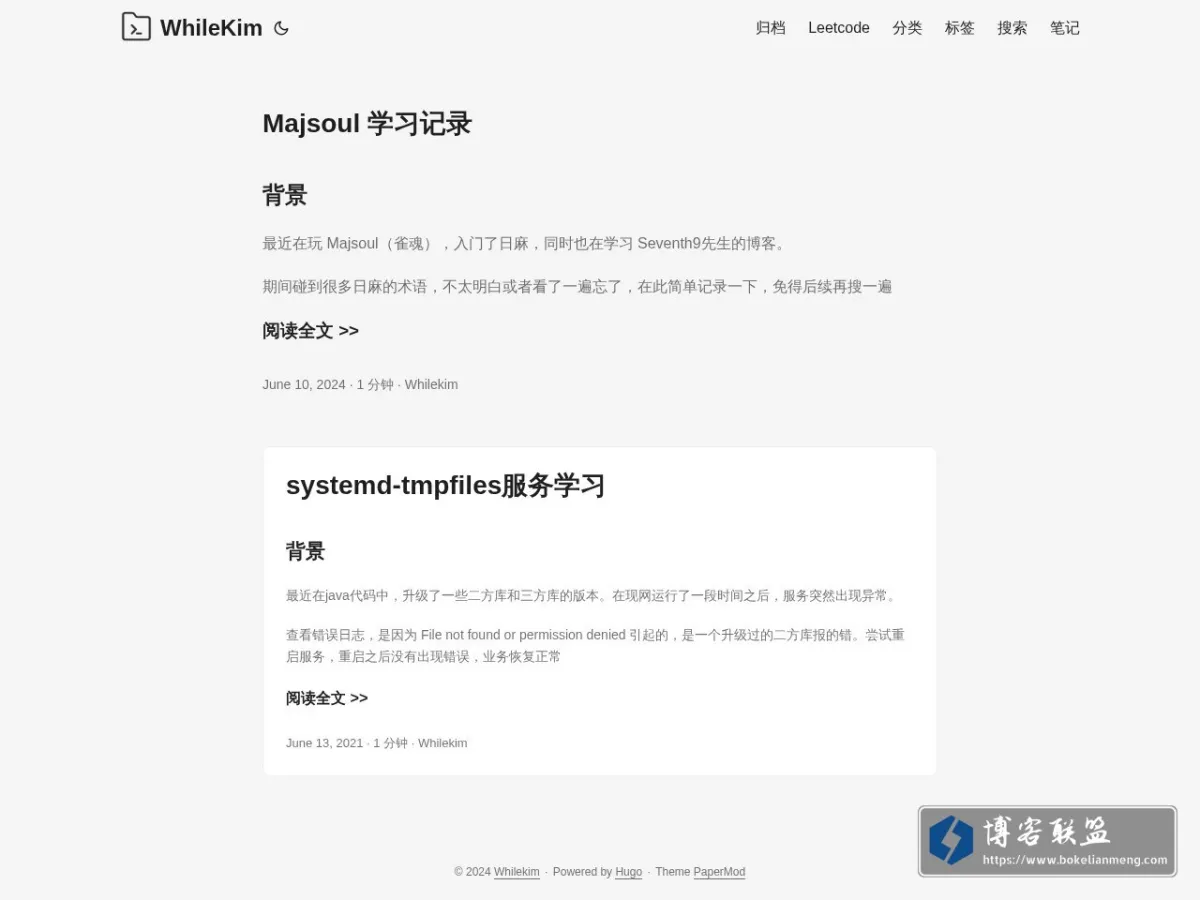Click the 背景 heading in the systemd-tmpfiles card
Image resolution: width=1200 pixels, height=900 pixels.
(305, 551)
